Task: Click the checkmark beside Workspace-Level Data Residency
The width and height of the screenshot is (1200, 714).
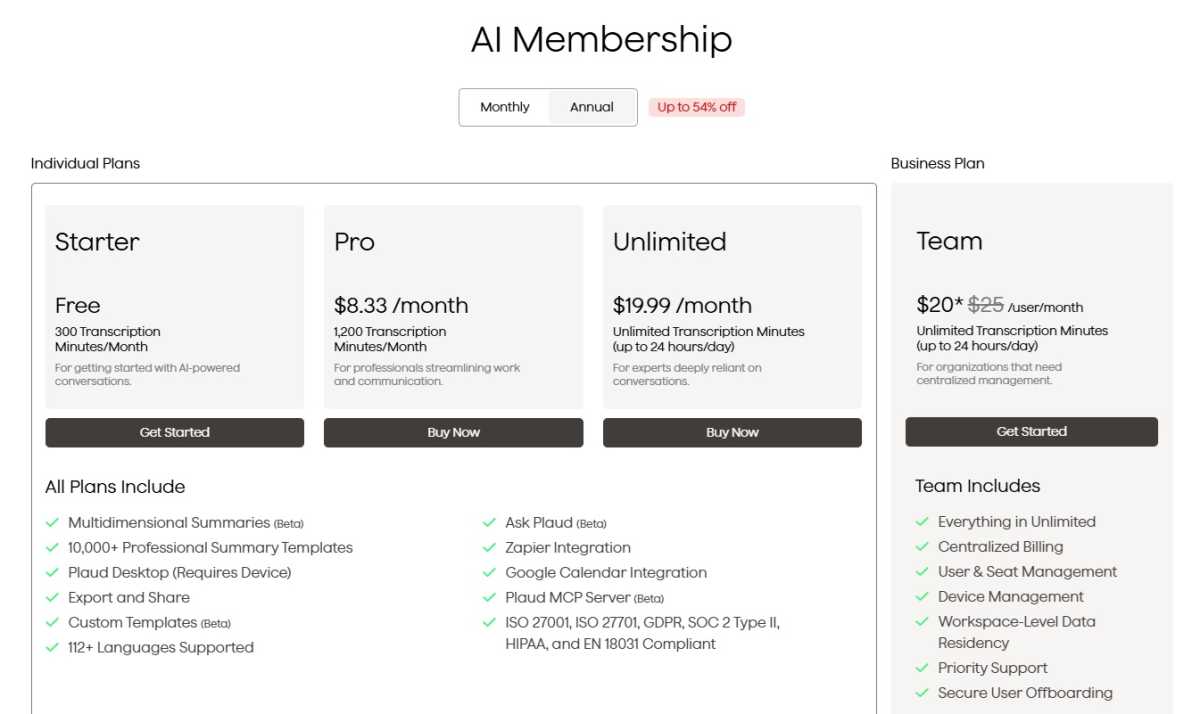Action: [922, 621]
